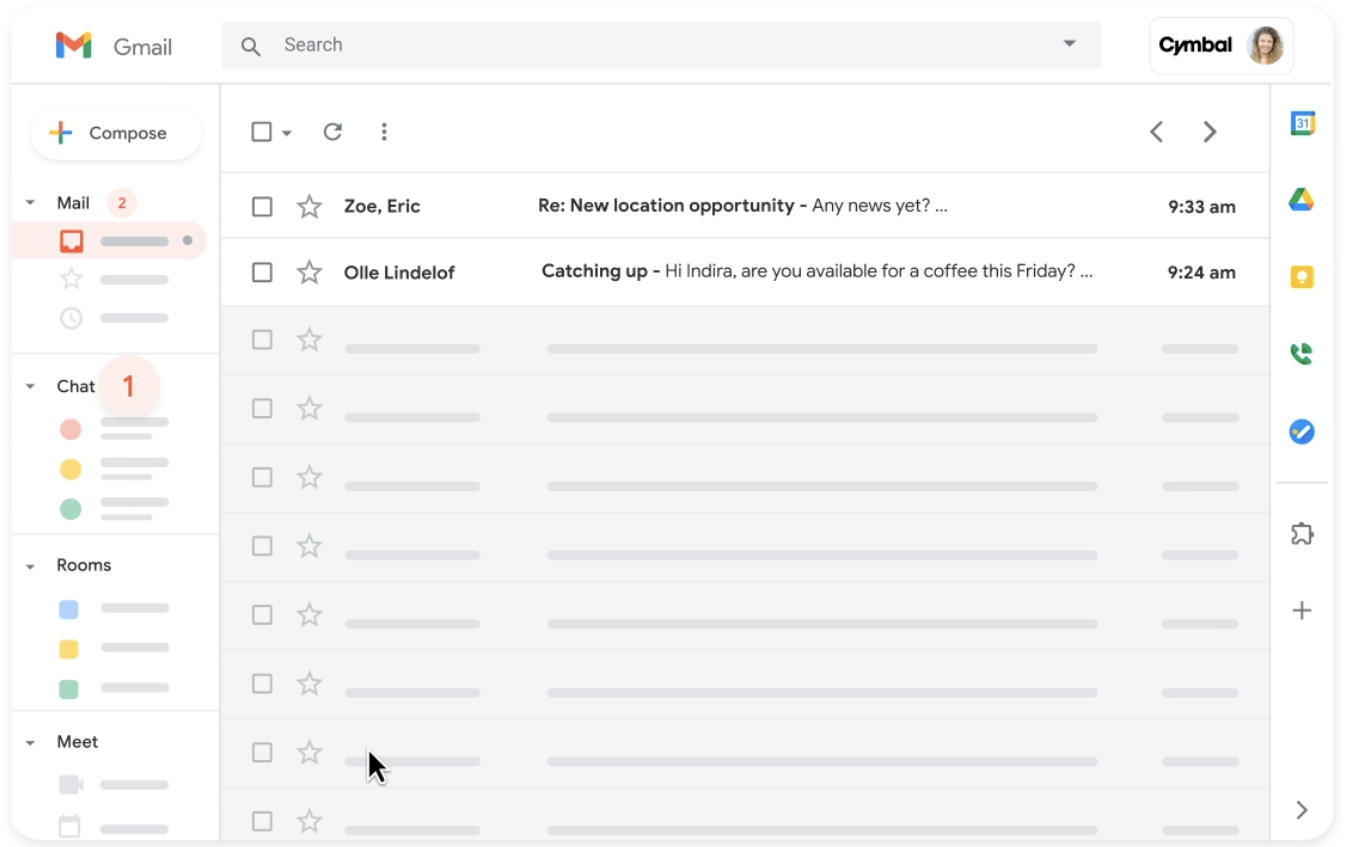Open Google Keep notes panel

[x=1303, y=276]
